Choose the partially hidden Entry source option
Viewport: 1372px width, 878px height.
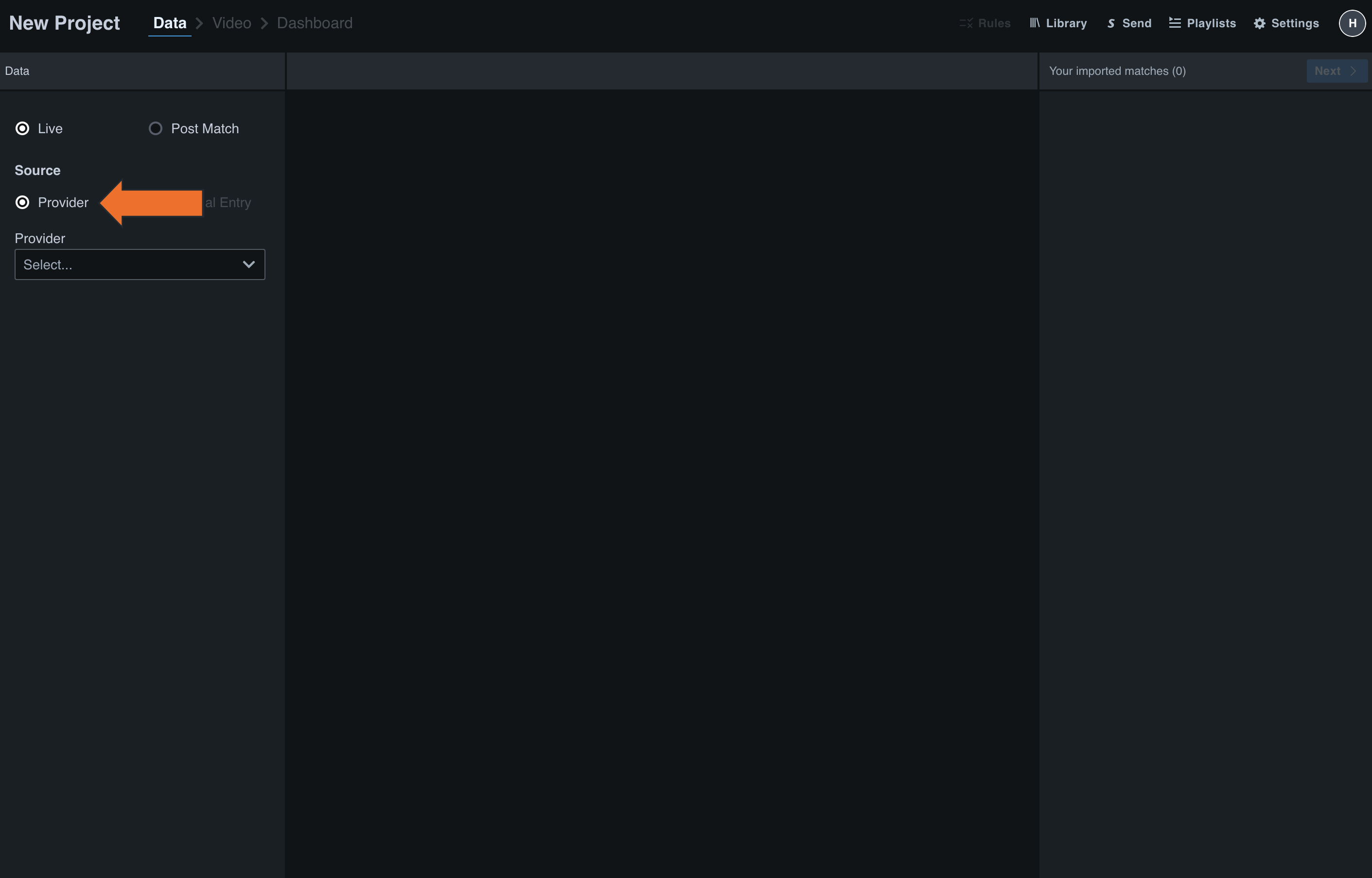(x=228, y=202)
